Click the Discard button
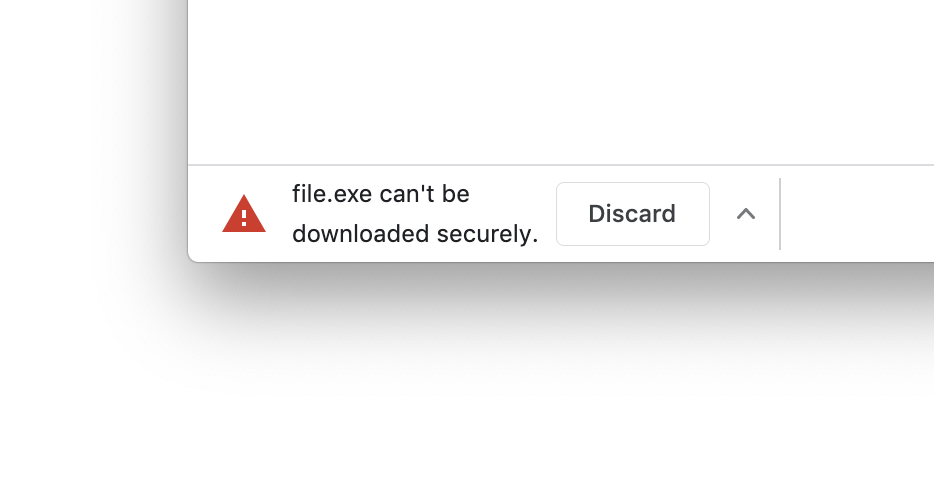The image size is (934, 478). point(632,214)
